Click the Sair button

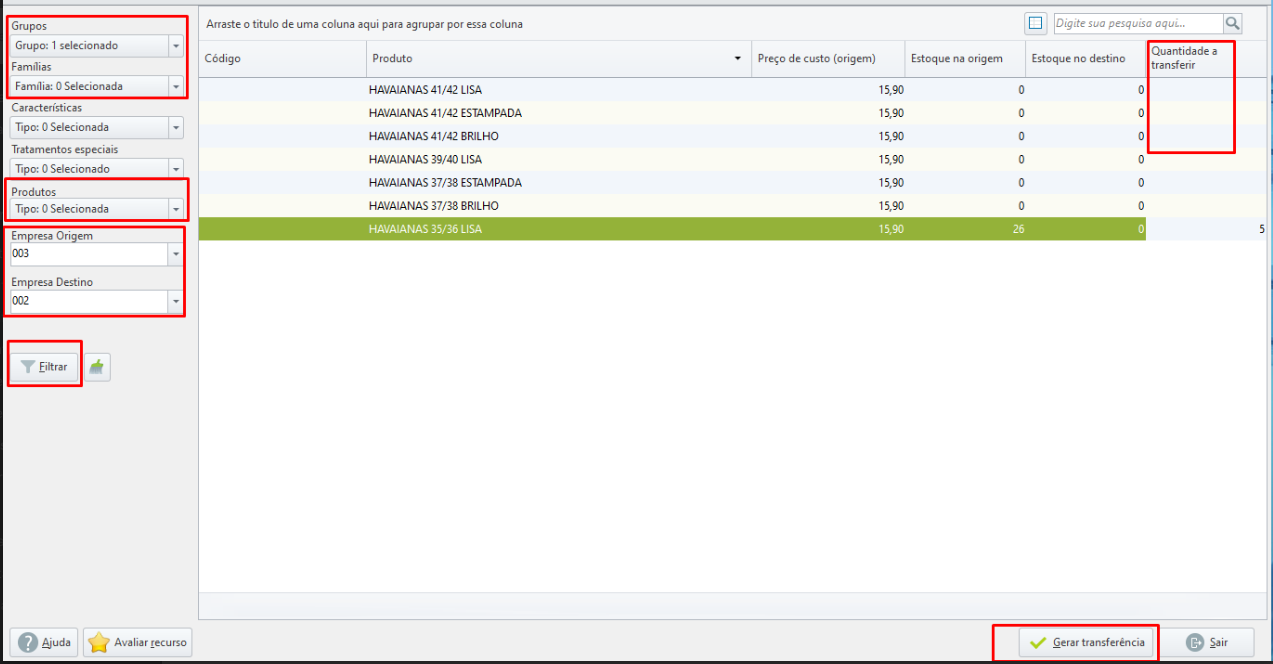[1207, 642]
